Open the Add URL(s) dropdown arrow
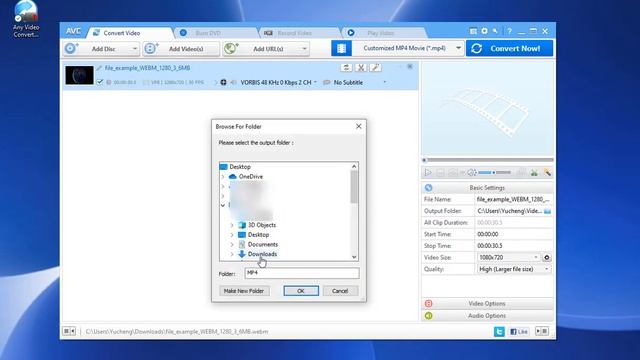This screenshot has width=640, height=360. point(304,49)
